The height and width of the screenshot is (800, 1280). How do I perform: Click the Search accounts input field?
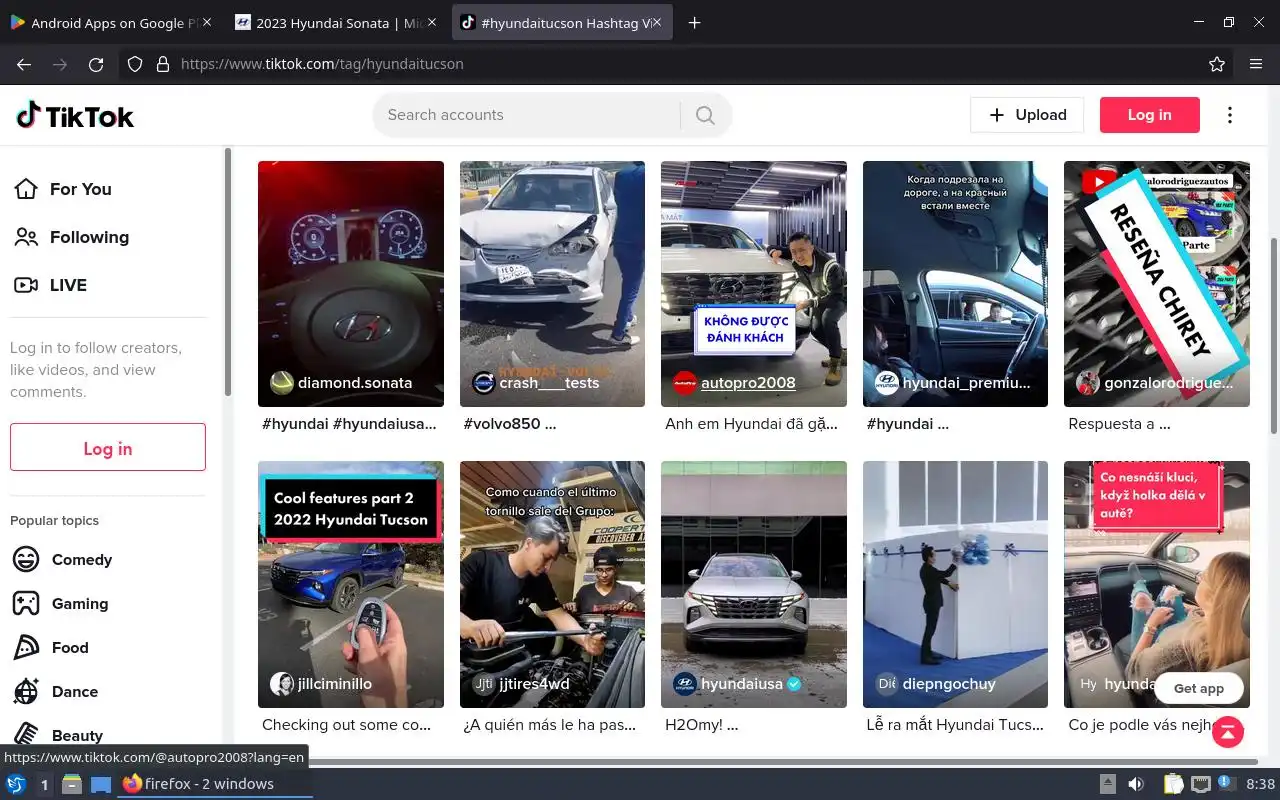pos(528,115)
